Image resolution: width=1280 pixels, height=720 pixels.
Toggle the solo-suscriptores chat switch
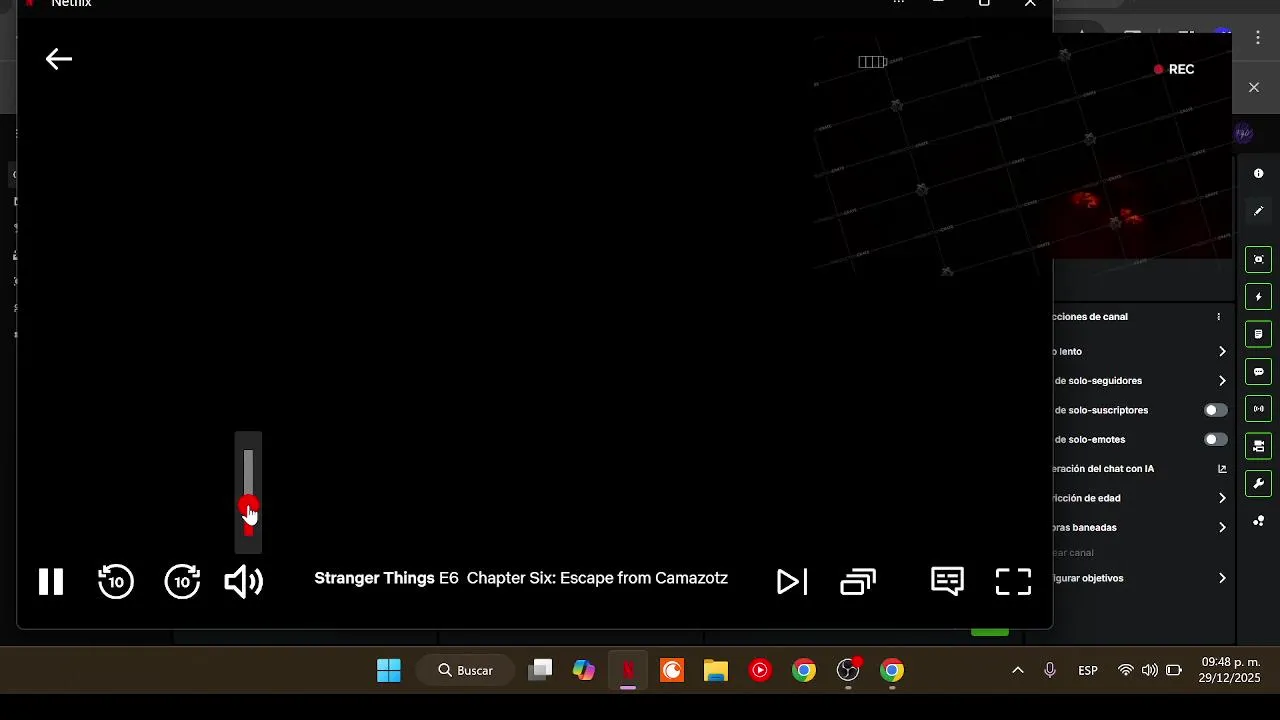[x=1216, y=410]
